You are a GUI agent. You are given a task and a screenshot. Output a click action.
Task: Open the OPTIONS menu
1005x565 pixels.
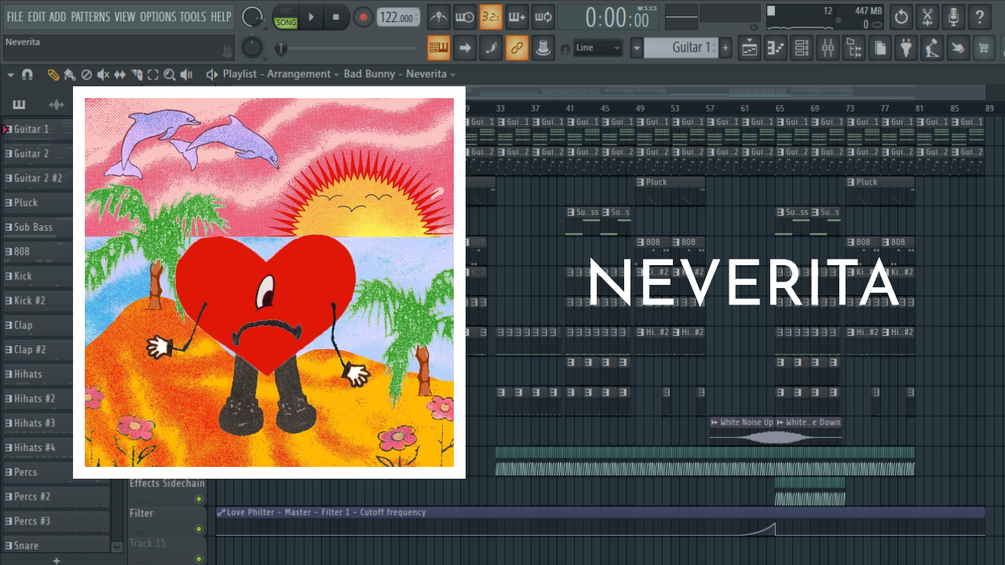click(x=158, y=17)
